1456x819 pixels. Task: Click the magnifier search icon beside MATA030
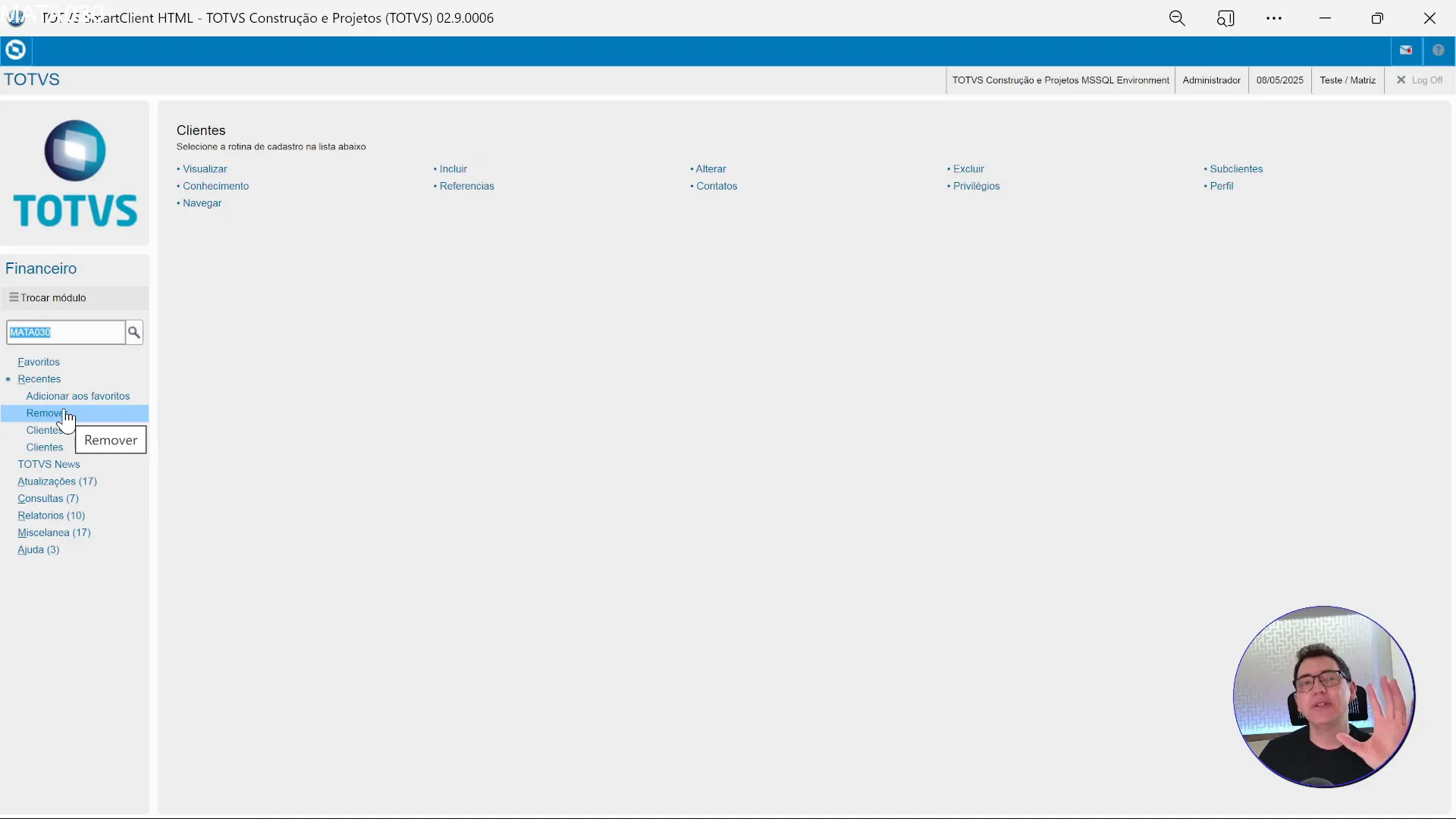tap(134, 332)
